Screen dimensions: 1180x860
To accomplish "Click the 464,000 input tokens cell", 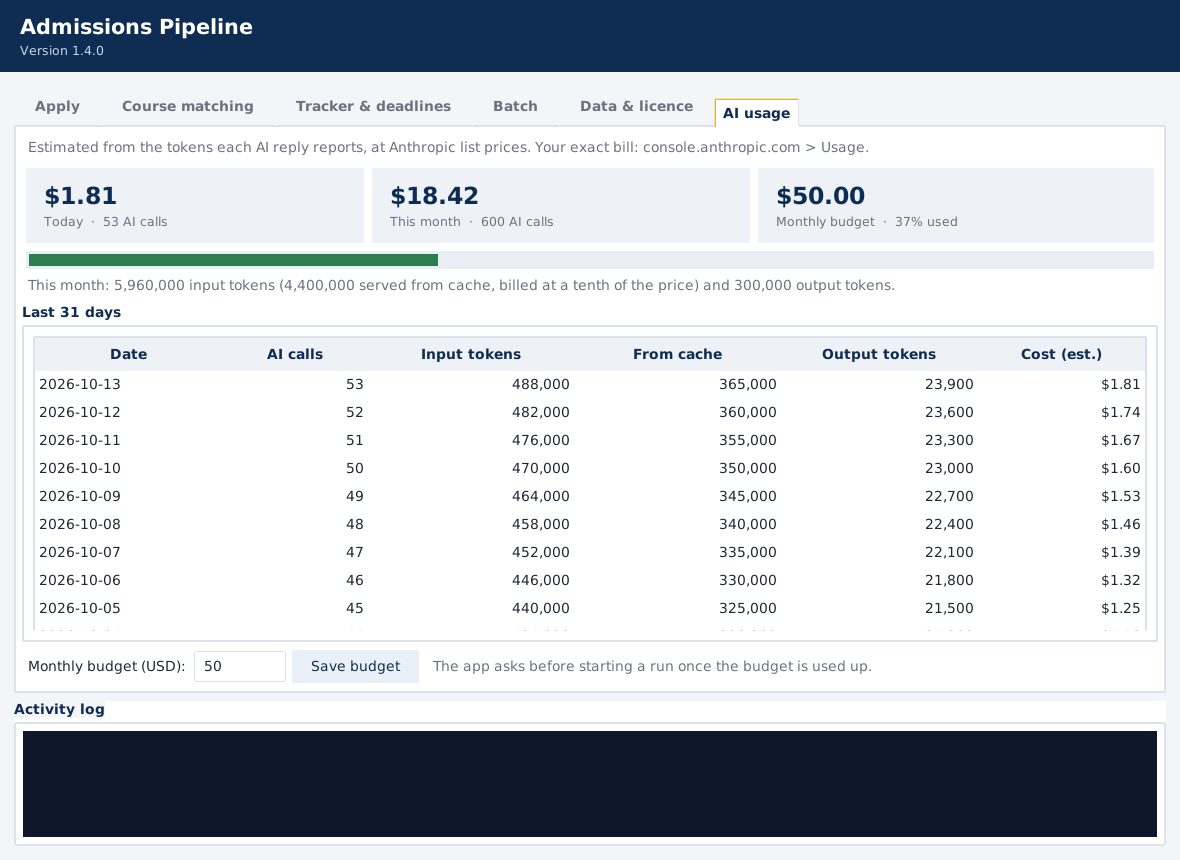I will tap(540, 497).
